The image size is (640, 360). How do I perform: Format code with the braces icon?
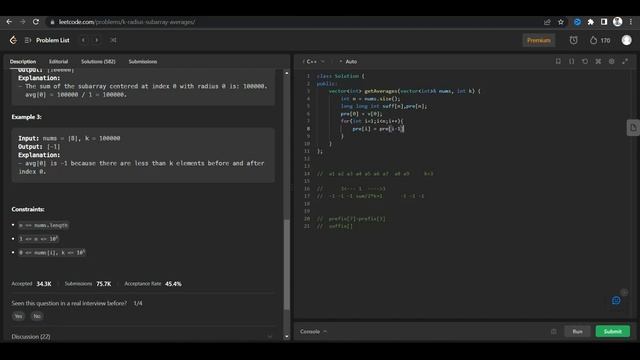tap(571, 61)
